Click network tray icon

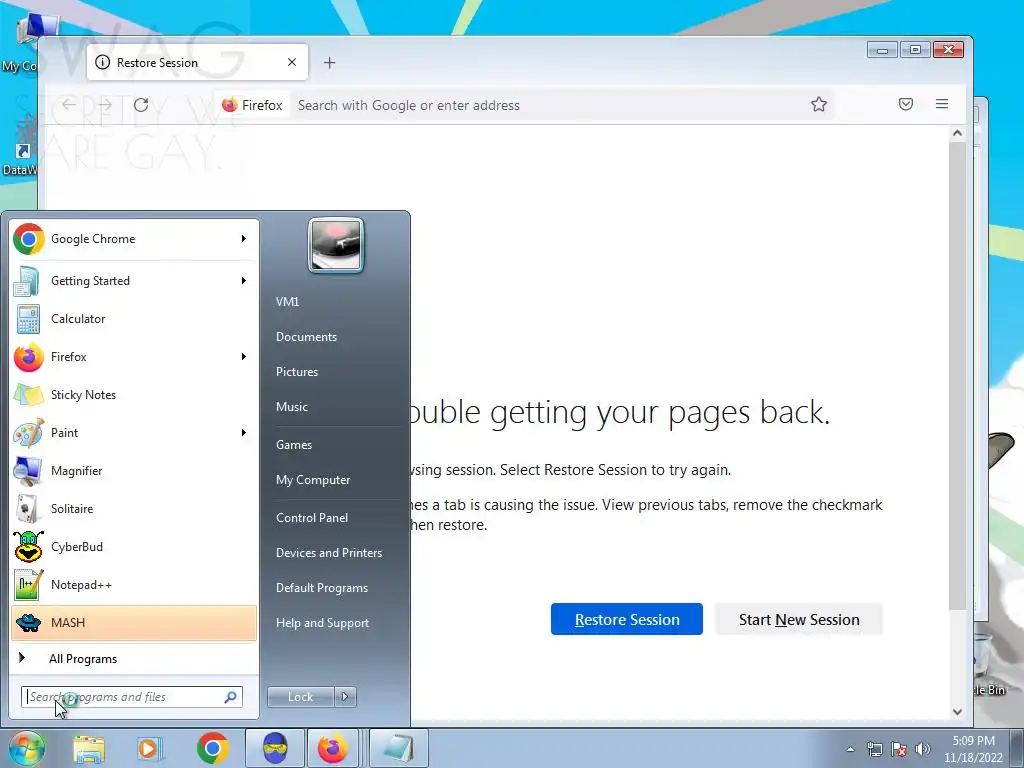(874, 749)
